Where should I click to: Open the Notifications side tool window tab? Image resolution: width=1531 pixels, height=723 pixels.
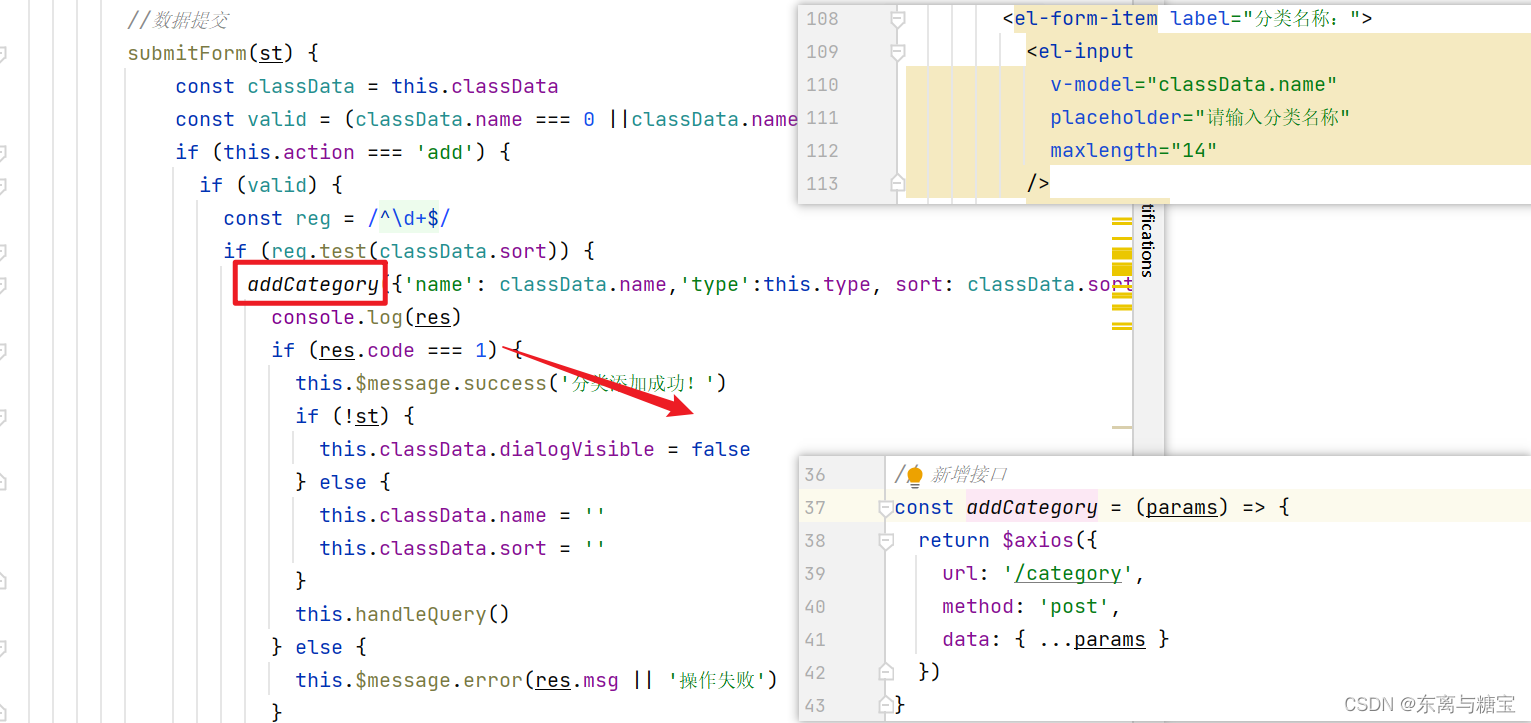coord(1147,240)
